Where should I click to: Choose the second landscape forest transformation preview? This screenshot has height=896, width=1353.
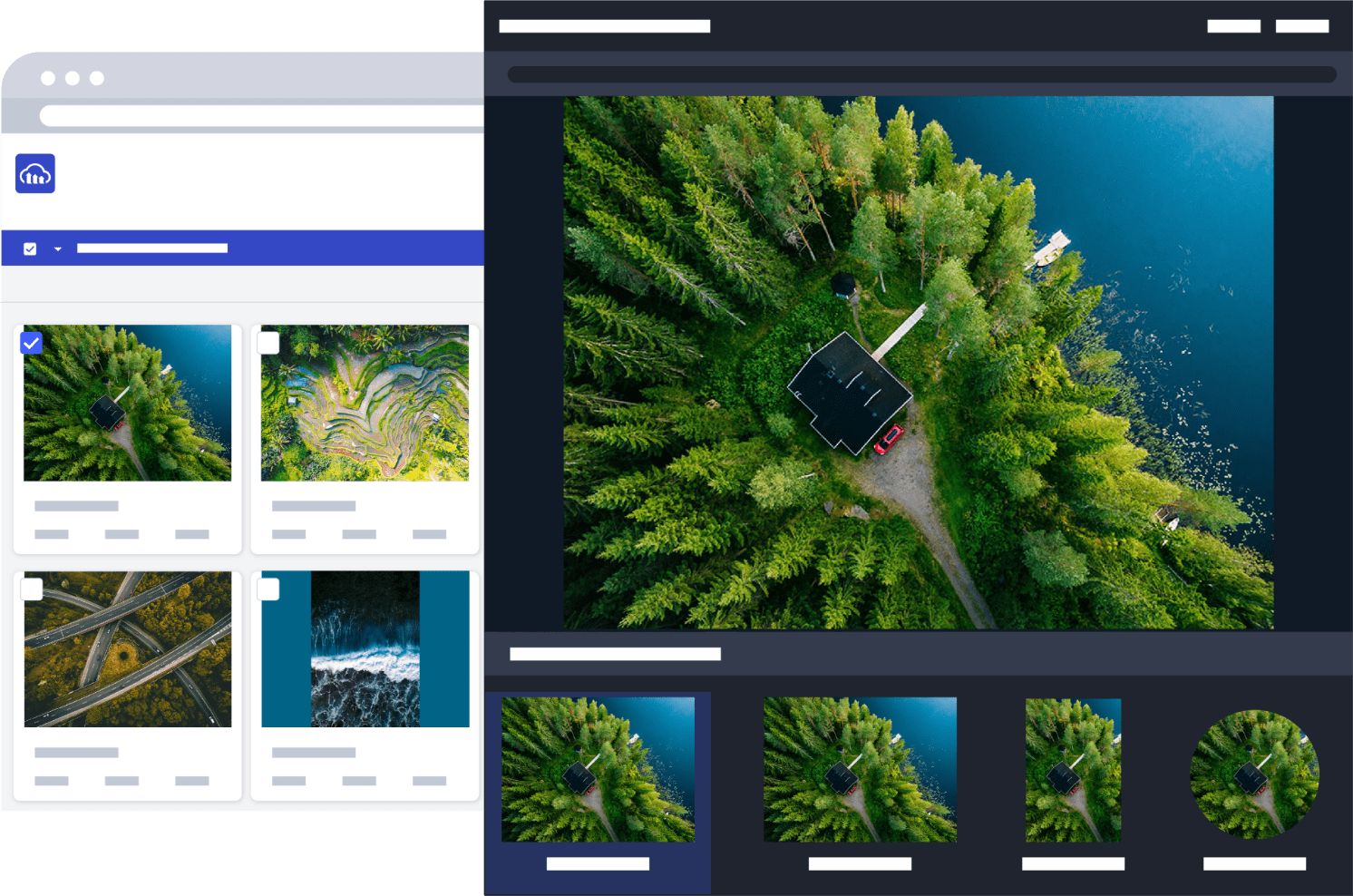click(860, 769)
